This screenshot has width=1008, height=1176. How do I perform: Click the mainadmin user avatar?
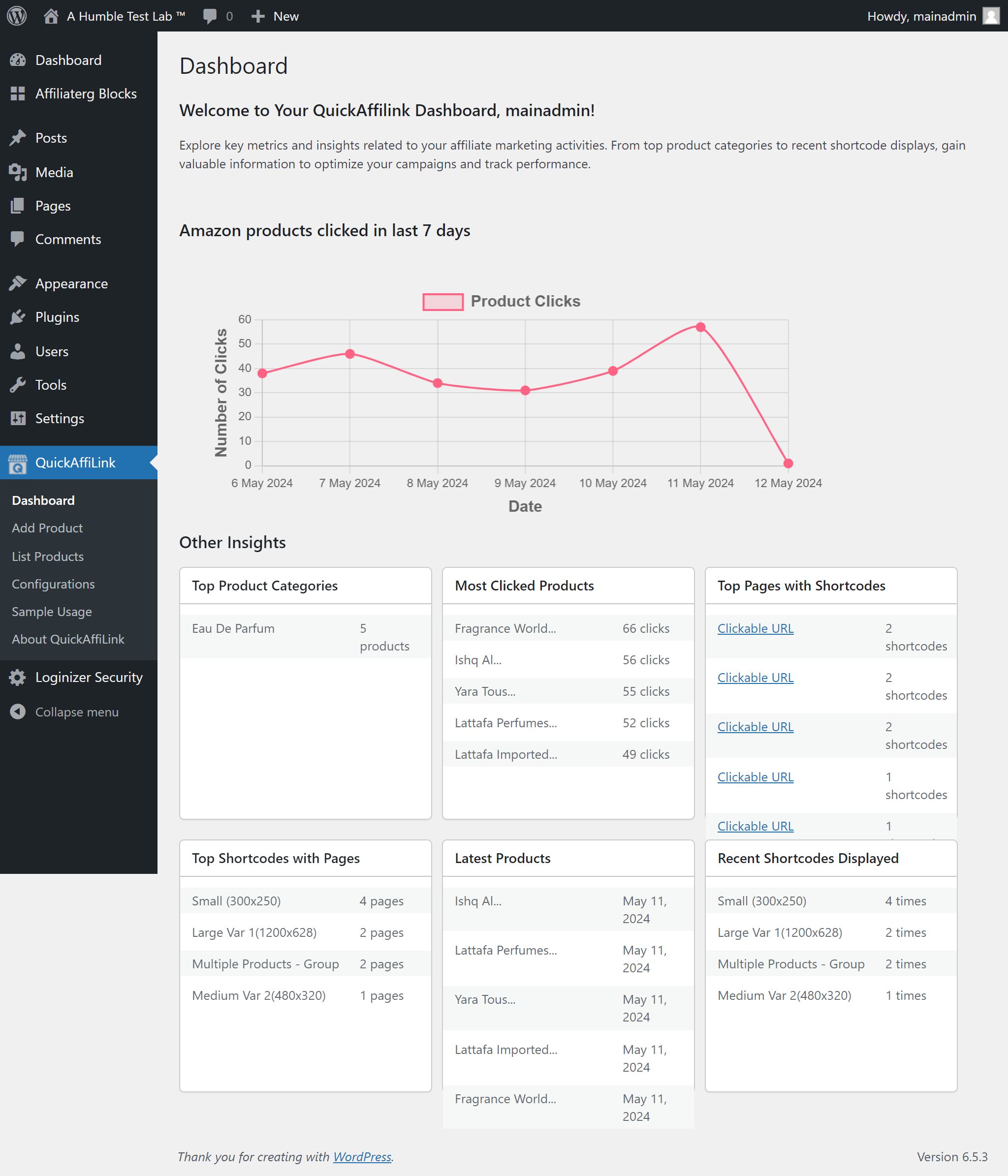point(990,16)
